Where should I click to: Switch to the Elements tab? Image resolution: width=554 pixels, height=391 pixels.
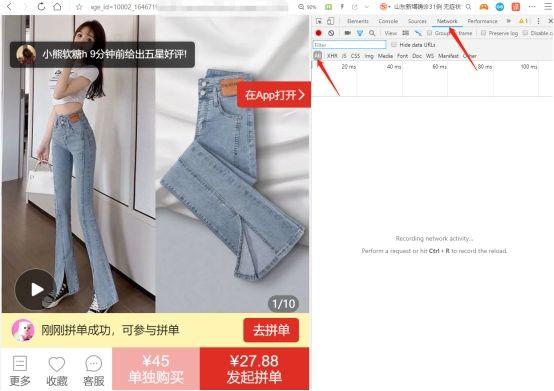click(x=358, y=21)
